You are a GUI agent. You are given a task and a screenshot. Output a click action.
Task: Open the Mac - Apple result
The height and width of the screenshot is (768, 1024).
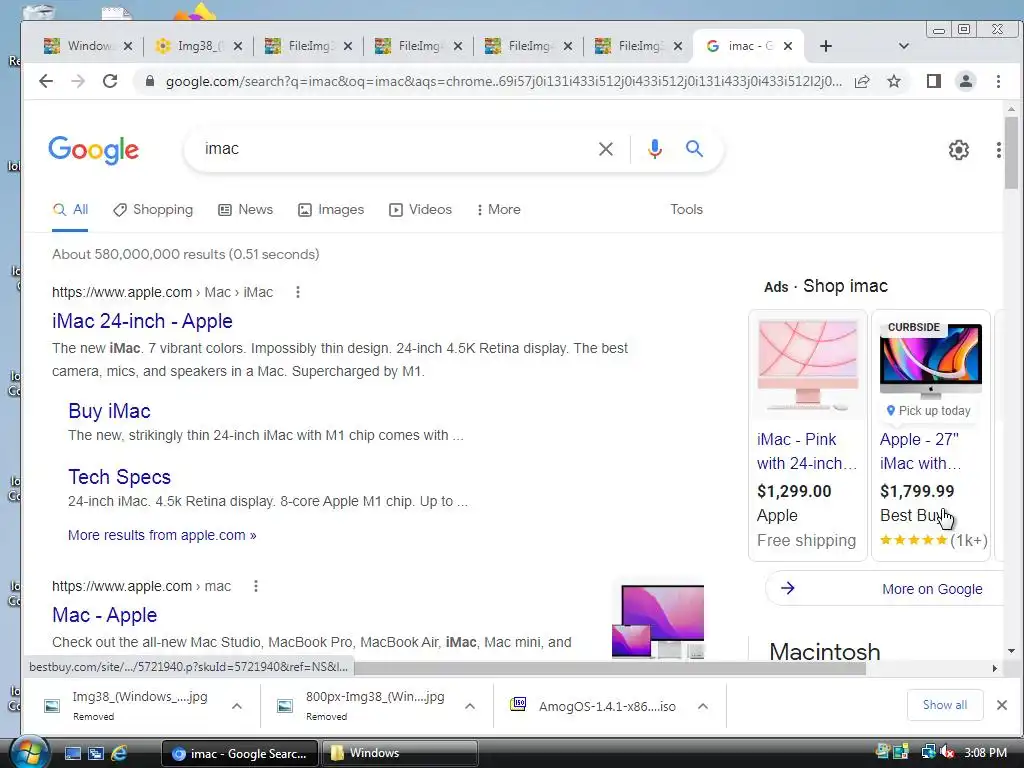[x=104, y=615]
